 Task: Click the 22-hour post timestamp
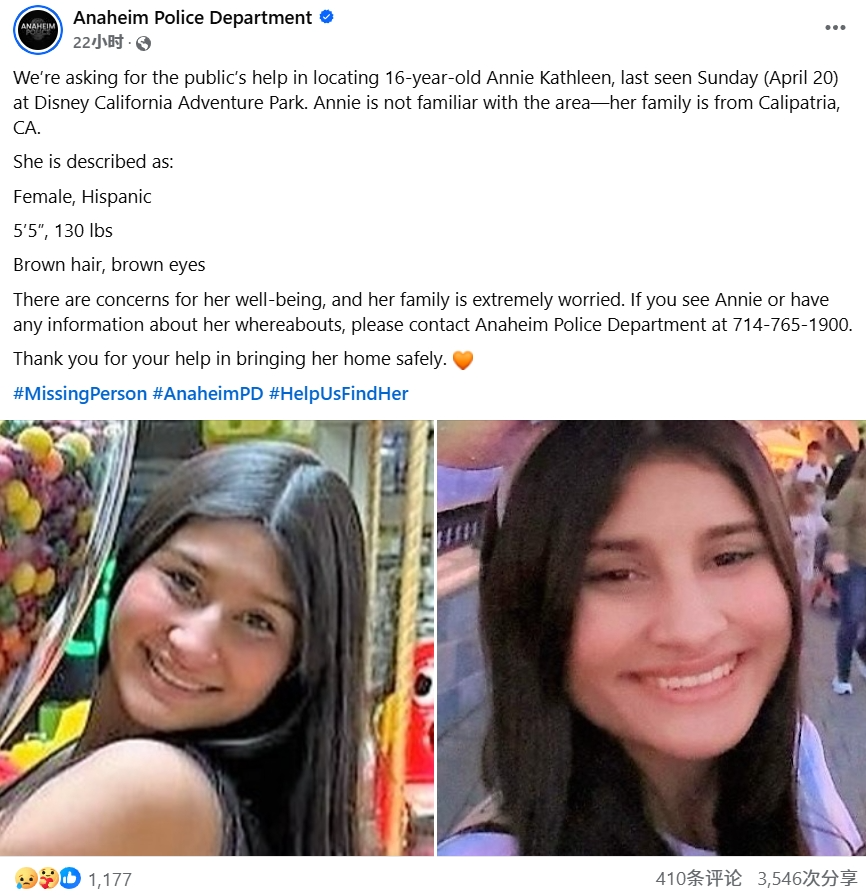pyautogui.click(x=98, y=42)
